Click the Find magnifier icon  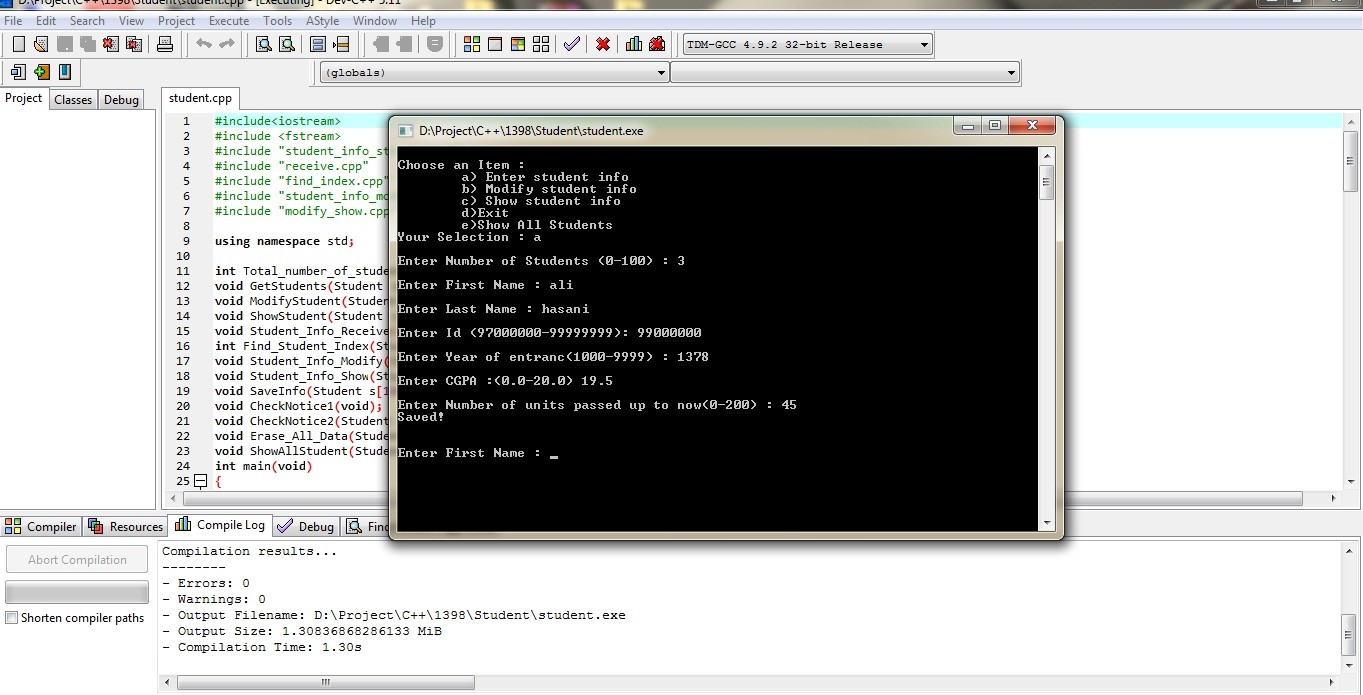(x=264, y=44)
